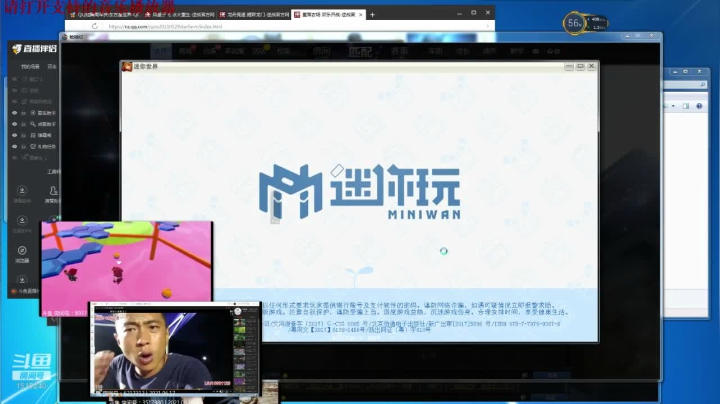The height and width of the screenshot is (404, 720).
Task: Open the 我的场景 tab in 直播伴侣
Action: pyautogui.click(x=30, y=67)
